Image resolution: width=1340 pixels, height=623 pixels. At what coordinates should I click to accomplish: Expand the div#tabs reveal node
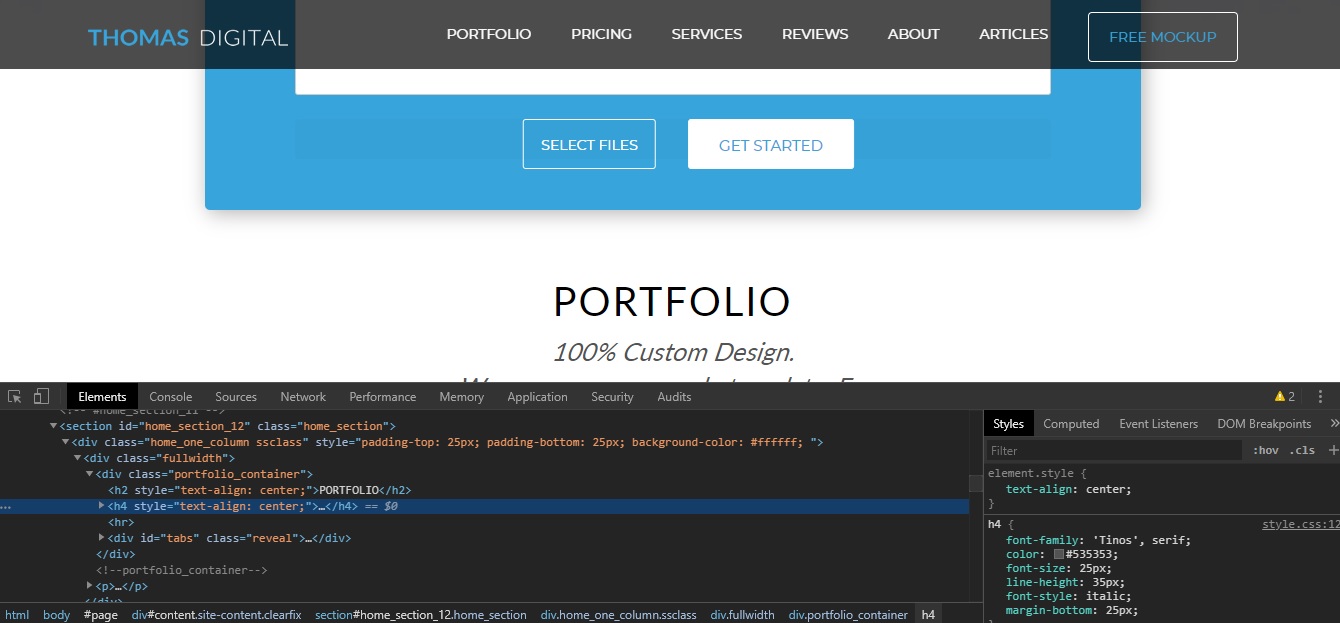click(102, 538)
